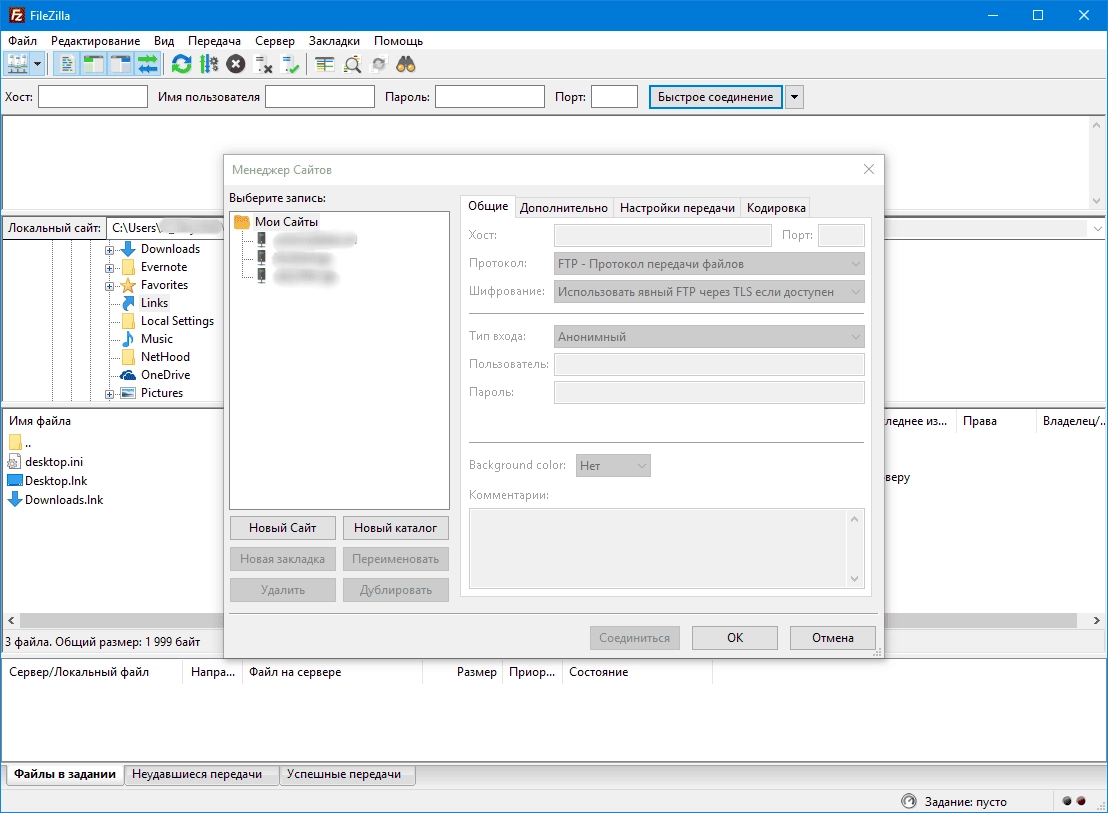
Task: Open the Site Manager toolbar icon
Action: pyautogui.click(x=17, y=65)
